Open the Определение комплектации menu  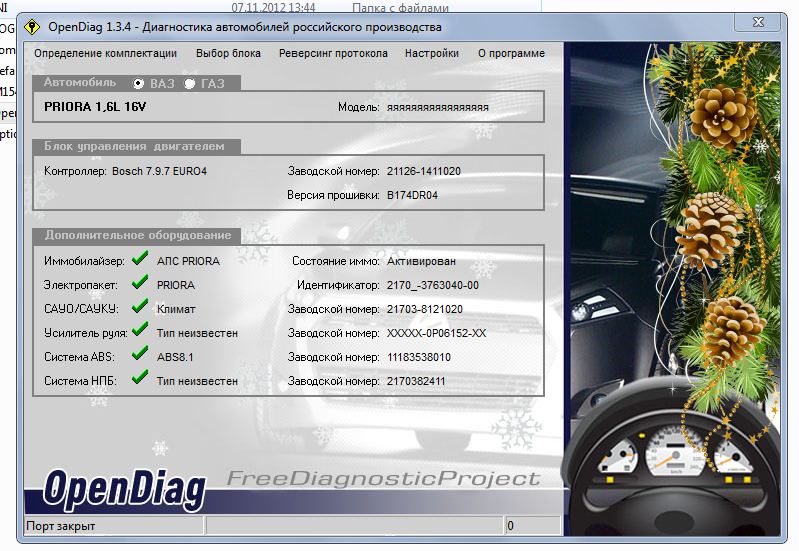(105, 54)
